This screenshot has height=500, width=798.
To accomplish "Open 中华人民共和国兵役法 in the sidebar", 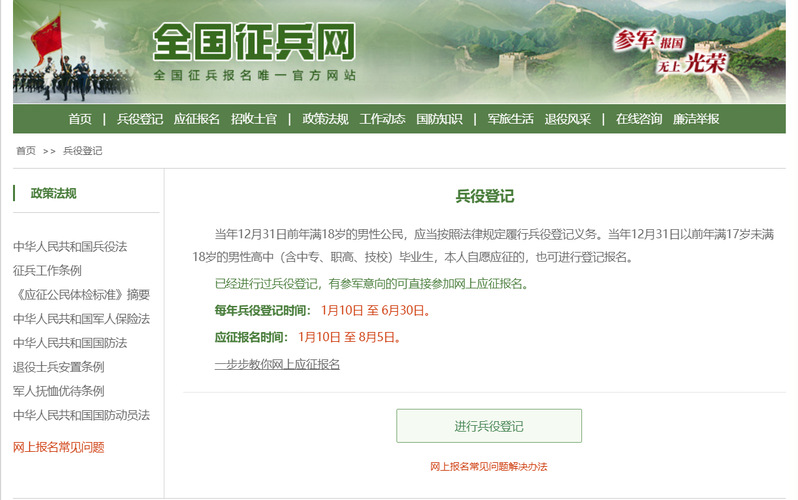I will tap(70, 246).
